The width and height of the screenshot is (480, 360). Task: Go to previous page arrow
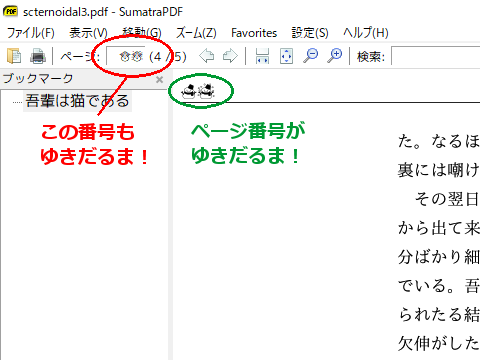(207, 56)
